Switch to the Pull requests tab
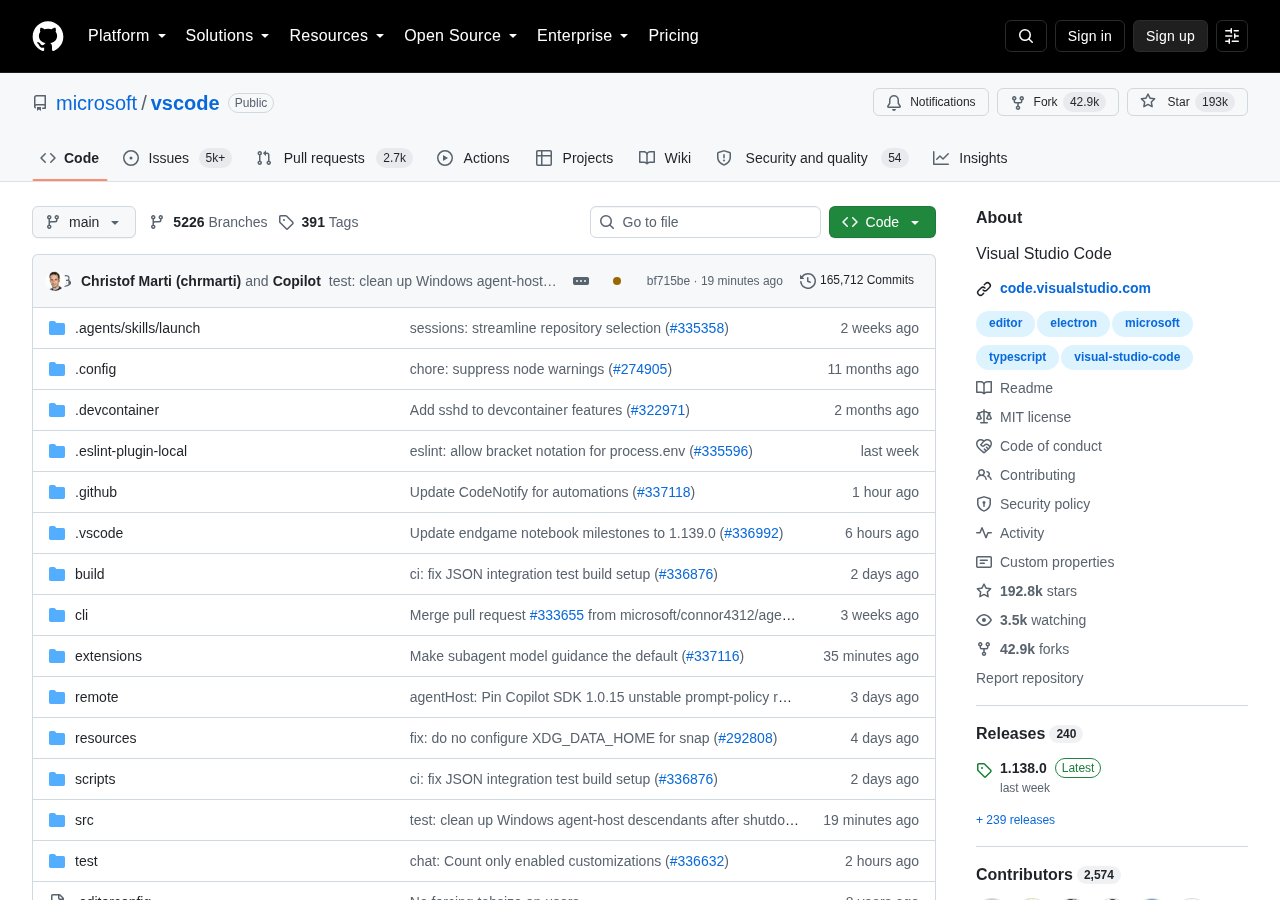The width and height of the screenshot is (1280, 900). pos(334,158)
